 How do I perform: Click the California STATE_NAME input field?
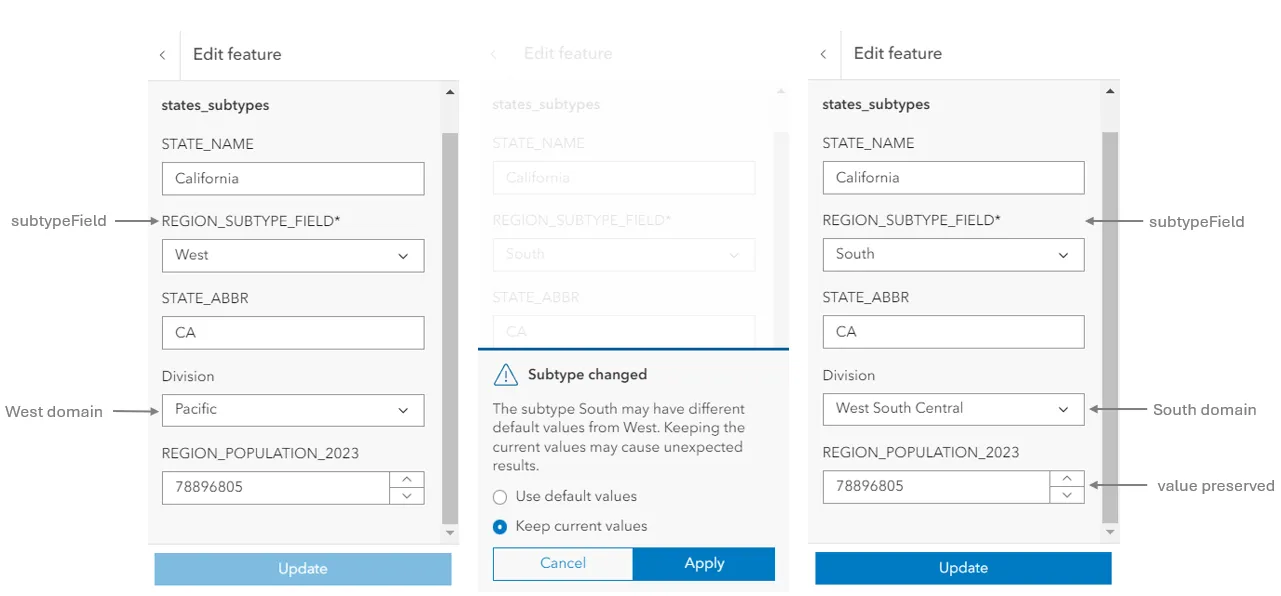292,178
